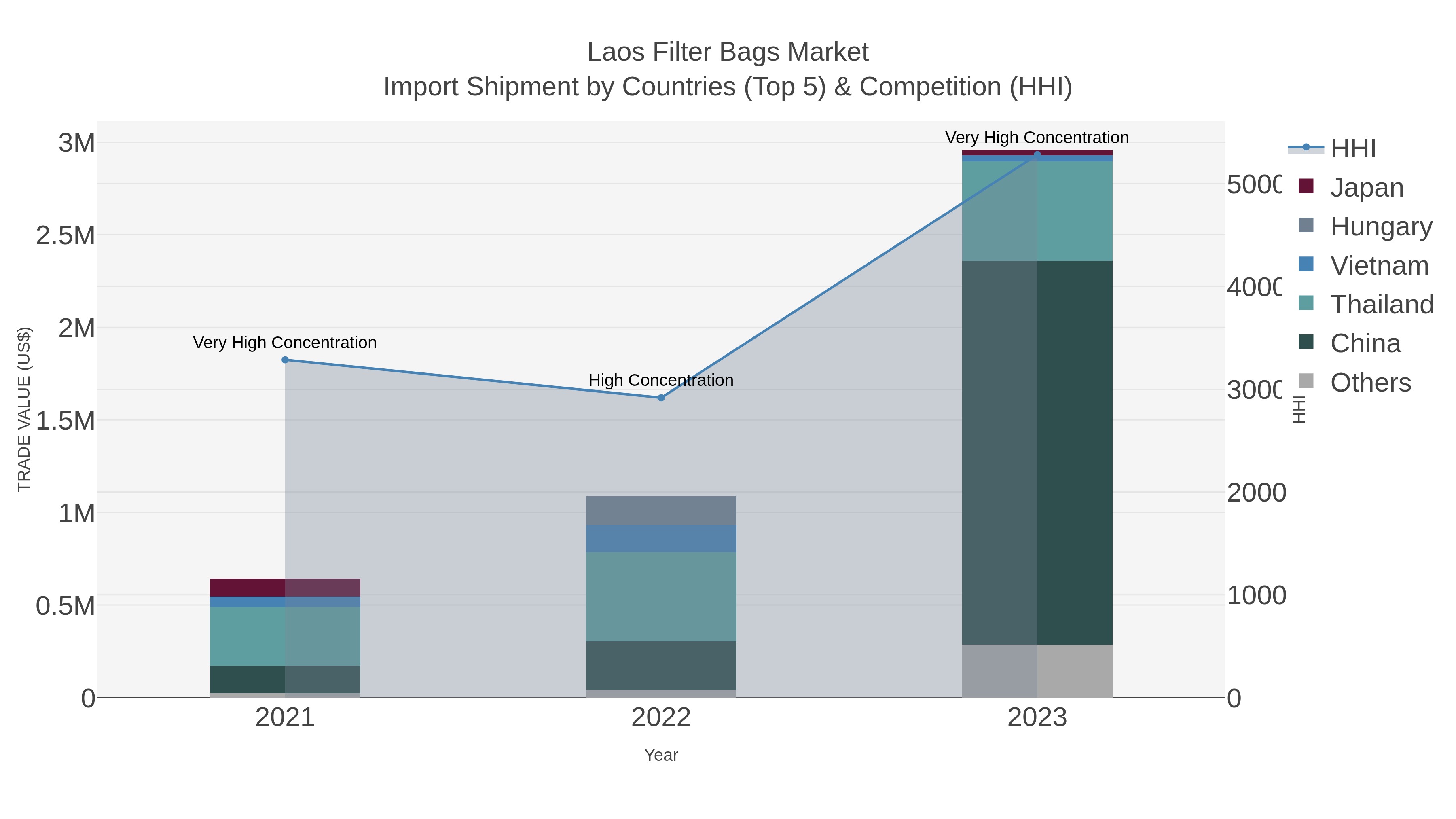This screenshot has width=1456, height=819.
Task: Click the Japan dark maroon legend swatch
Action: pyautogui.click(x=1306, y=186)
